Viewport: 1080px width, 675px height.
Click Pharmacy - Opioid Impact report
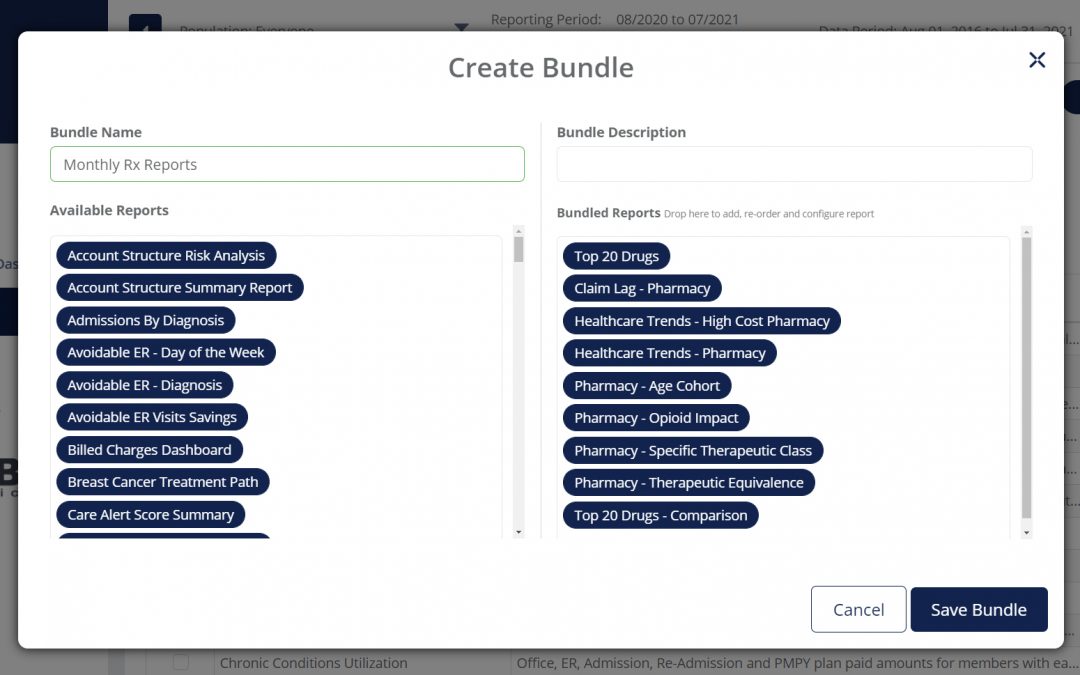click(x=656, y=418)
